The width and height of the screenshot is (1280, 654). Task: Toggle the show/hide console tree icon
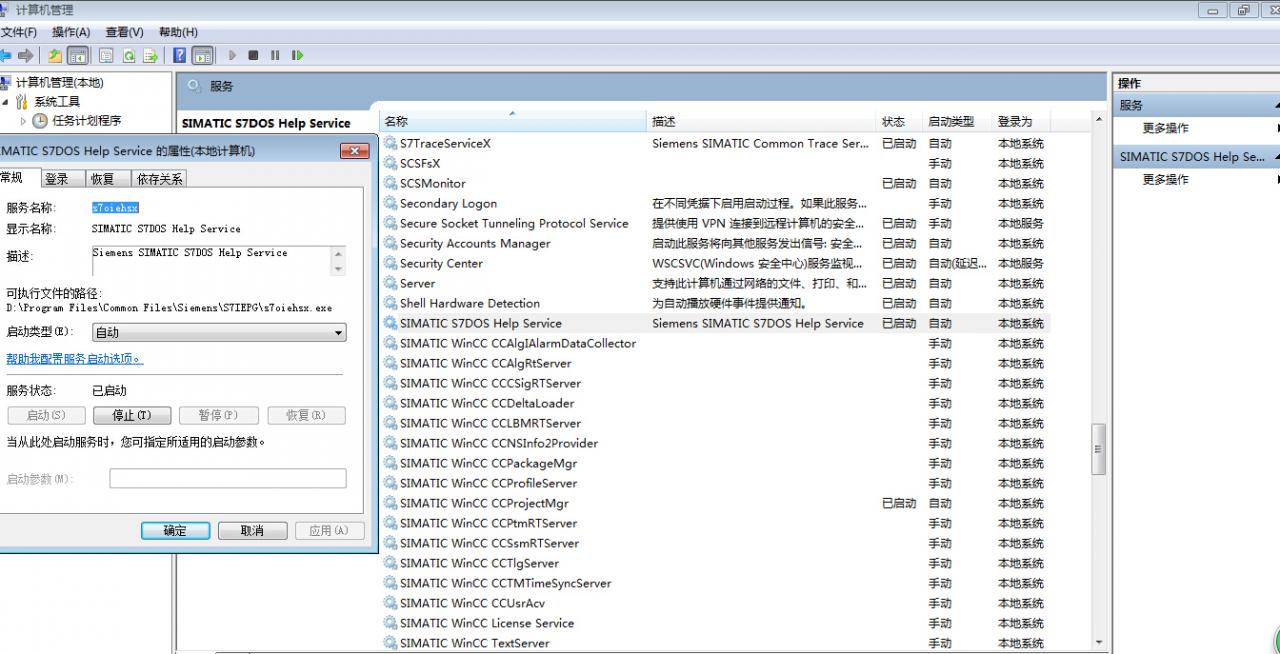pos(77,56)
